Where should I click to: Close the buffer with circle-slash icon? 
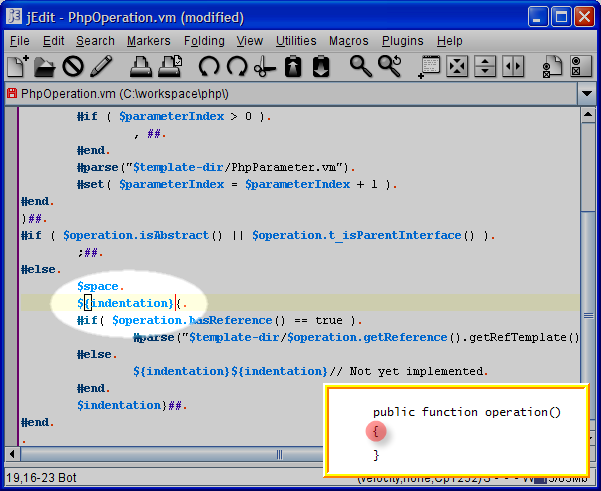(x=73, y=66)
